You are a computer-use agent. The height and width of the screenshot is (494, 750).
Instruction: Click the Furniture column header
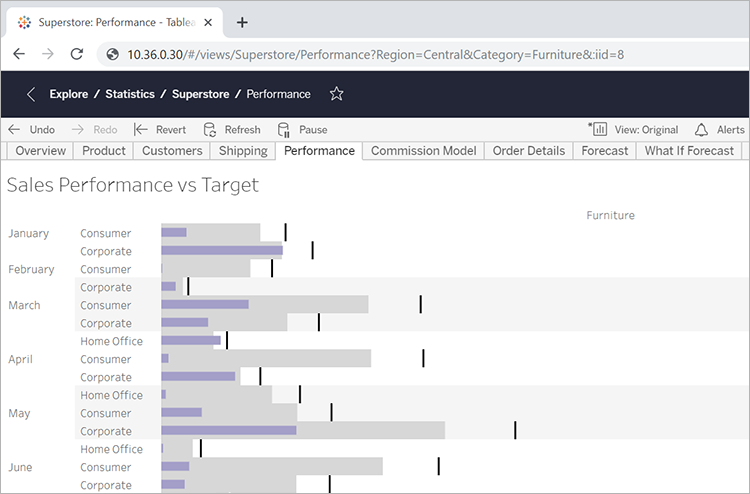[x=610, y=215]
